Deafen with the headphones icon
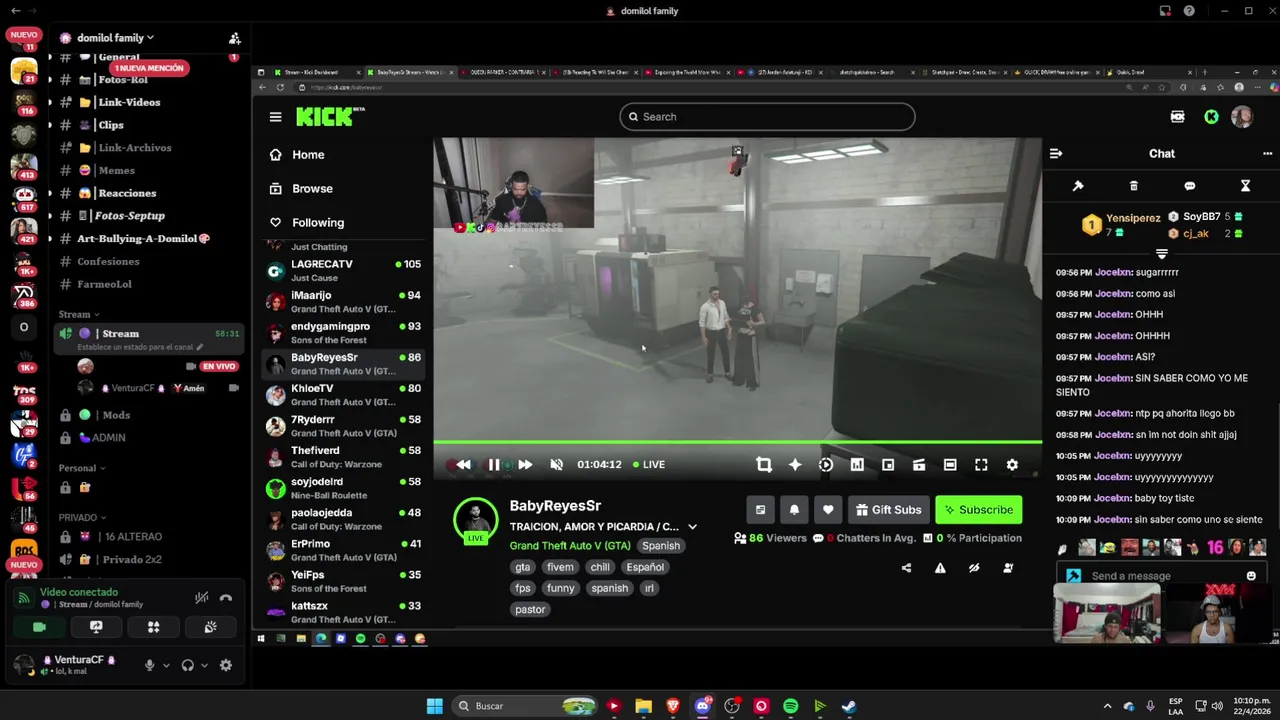Screen dimensions: 1280x720 pos(187,665)
